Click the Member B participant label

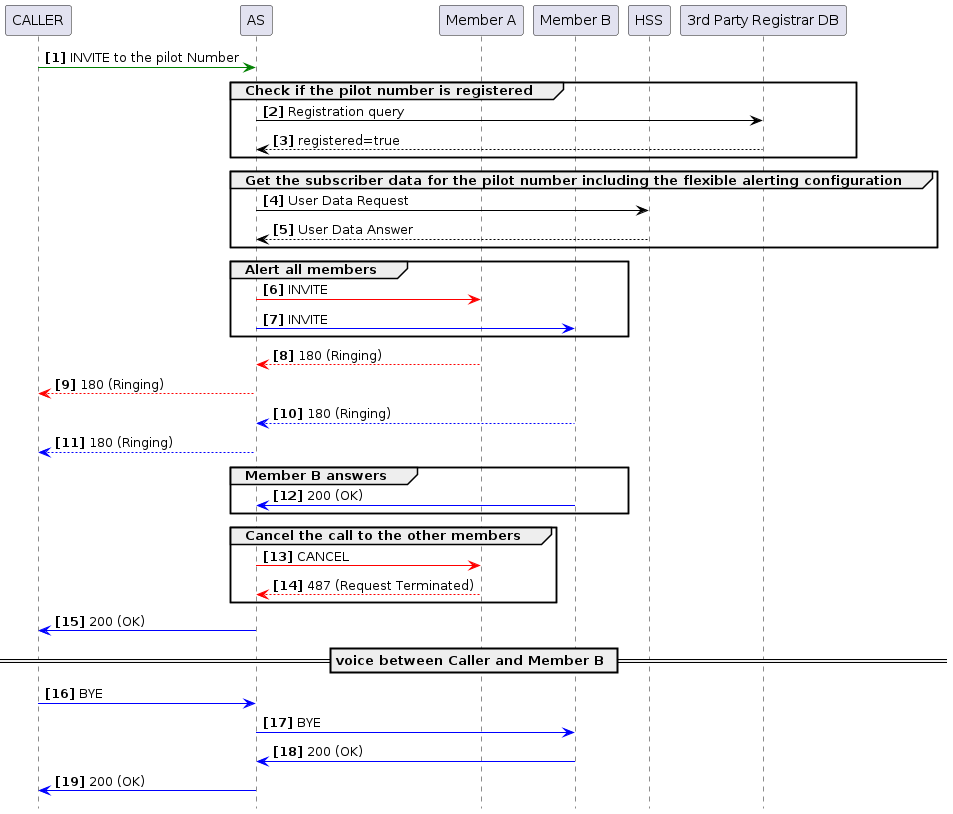pyautogui.click(x=575, y=20)
